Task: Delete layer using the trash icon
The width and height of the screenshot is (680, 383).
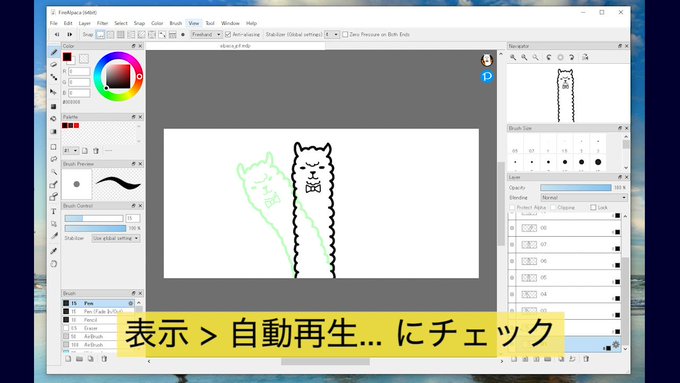Action: (586, 359)
